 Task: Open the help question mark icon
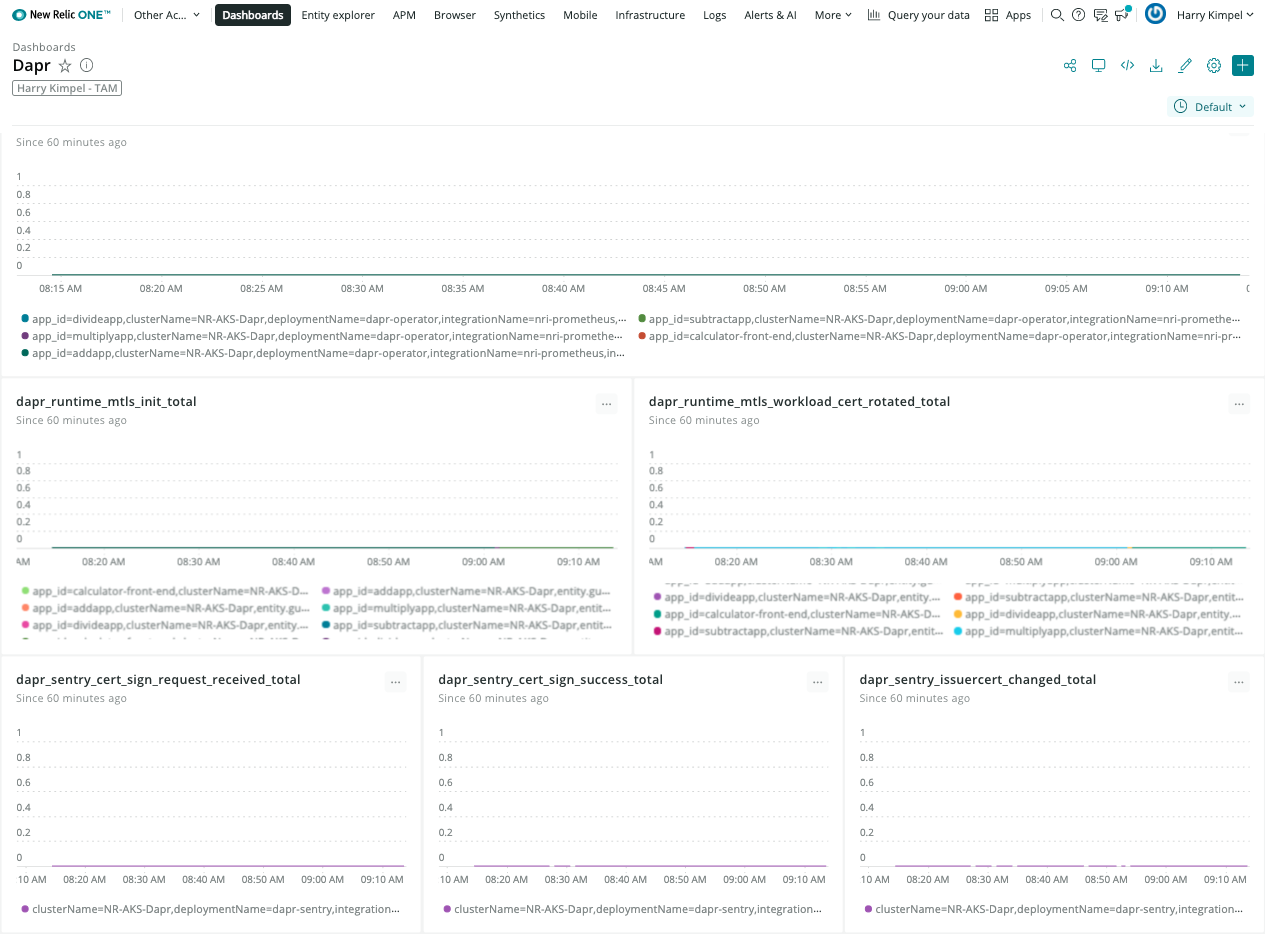pyautogui.click(x=1078, y=15)
